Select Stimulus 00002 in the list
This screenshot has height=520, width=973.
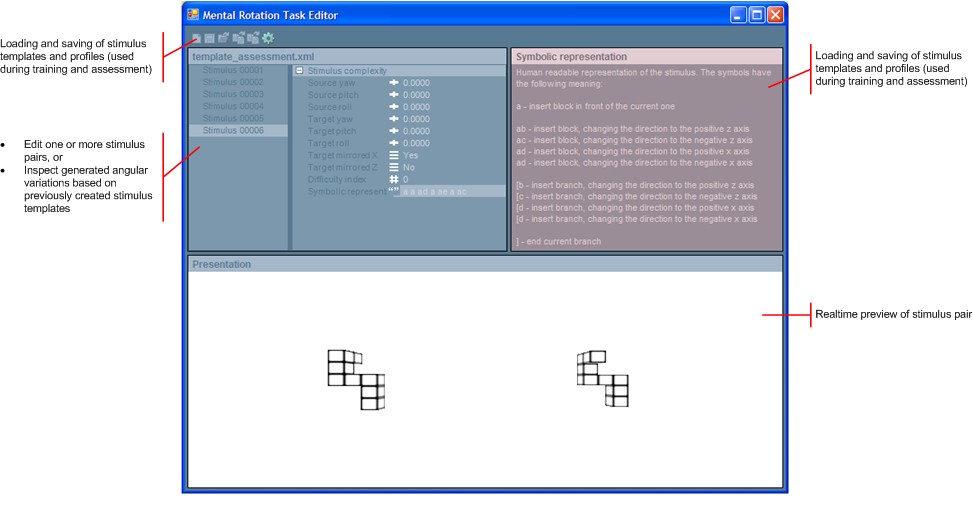tap(233, 82)
